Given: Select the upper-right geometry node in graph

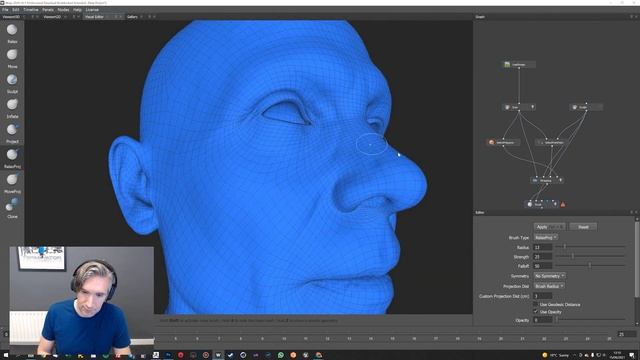Looking at the screenshot, I should coord(586,107).
